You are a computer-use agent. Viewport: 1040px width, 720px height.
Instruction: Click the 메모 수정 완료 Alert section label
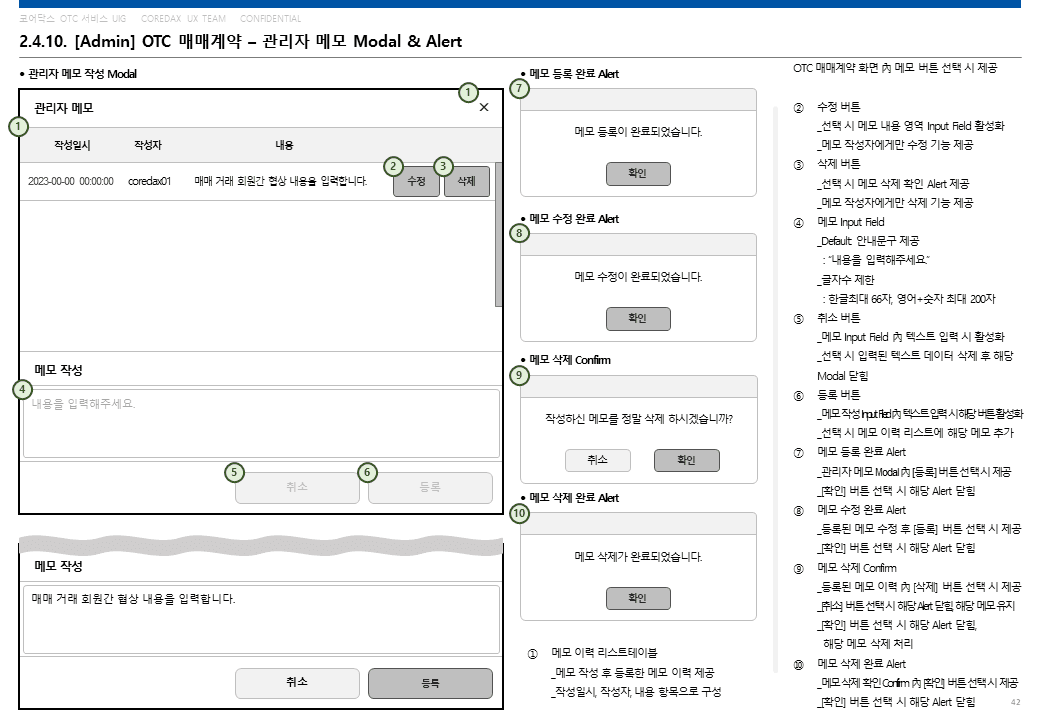(x=574, y=219)
